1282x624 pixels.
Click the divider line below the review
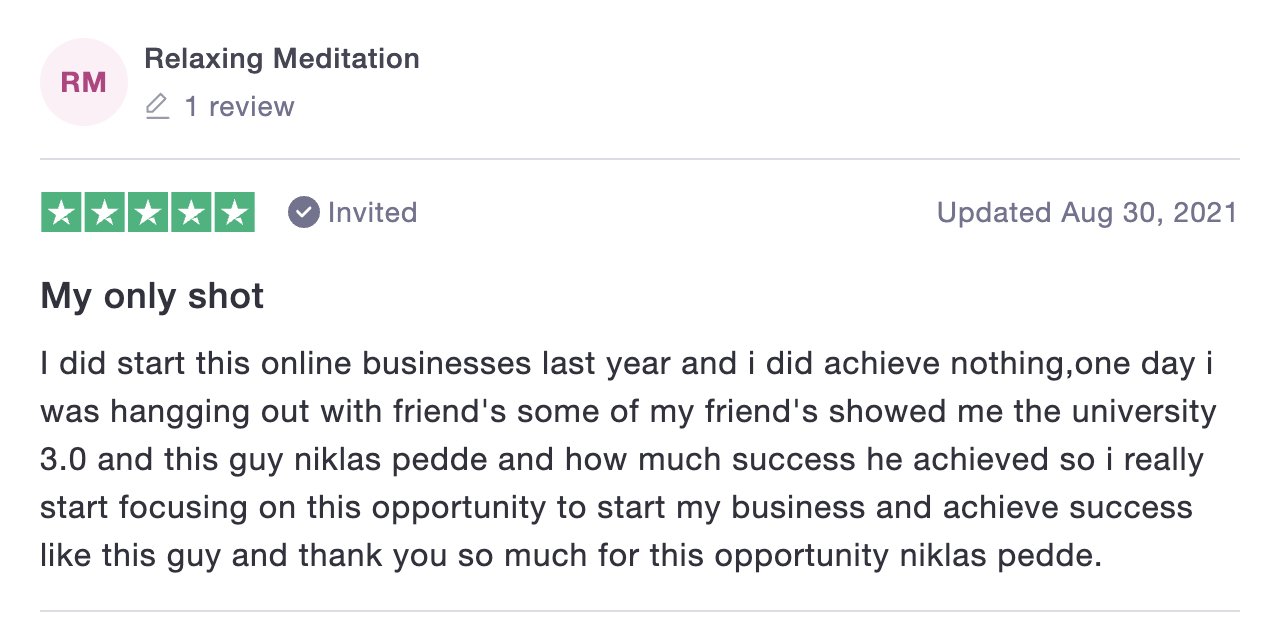coord(640,611)
